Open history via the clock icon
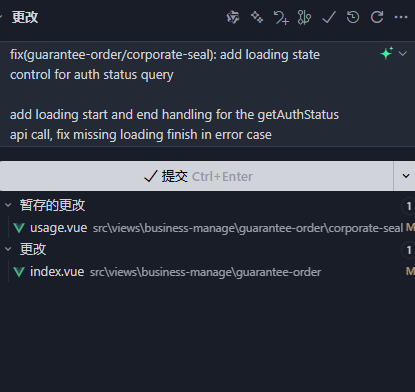 353,17
